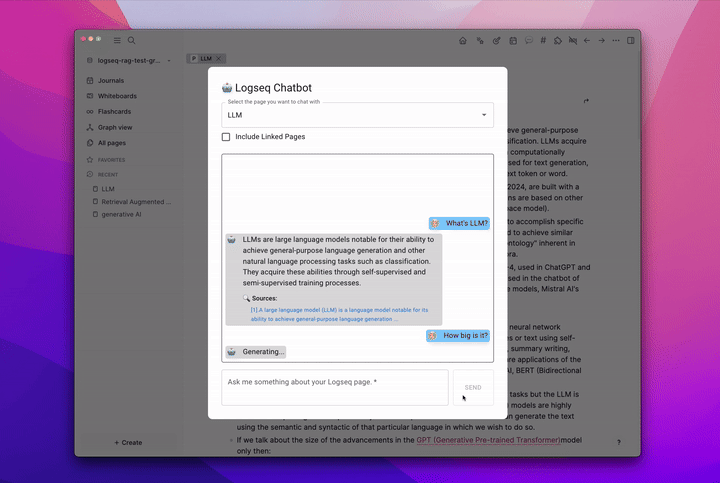
Task: Click the message input field
Action: coord(335,388)
